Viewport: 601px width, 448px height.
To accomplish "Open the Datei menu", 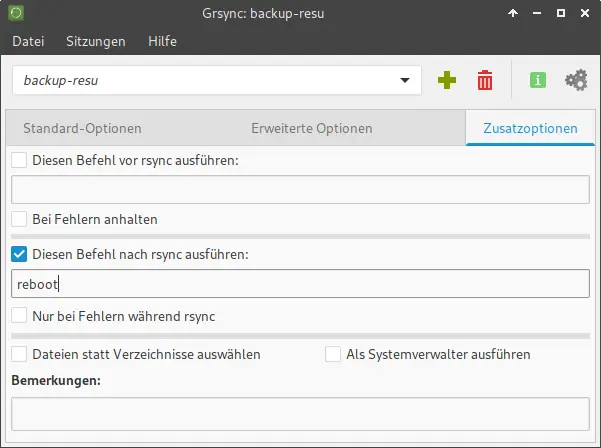I will coord(28,41).
